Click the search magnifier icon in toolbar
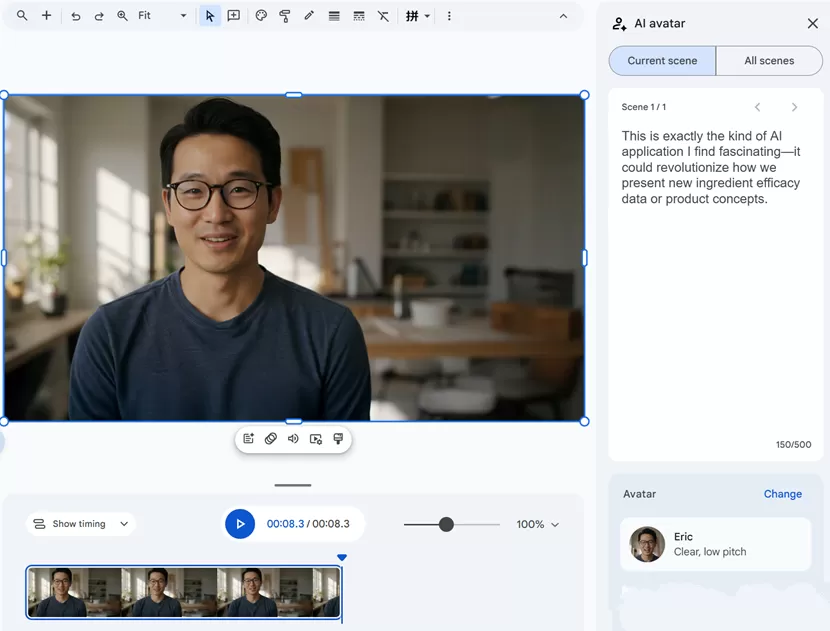830x631 pixels. (x=22, y=15)
